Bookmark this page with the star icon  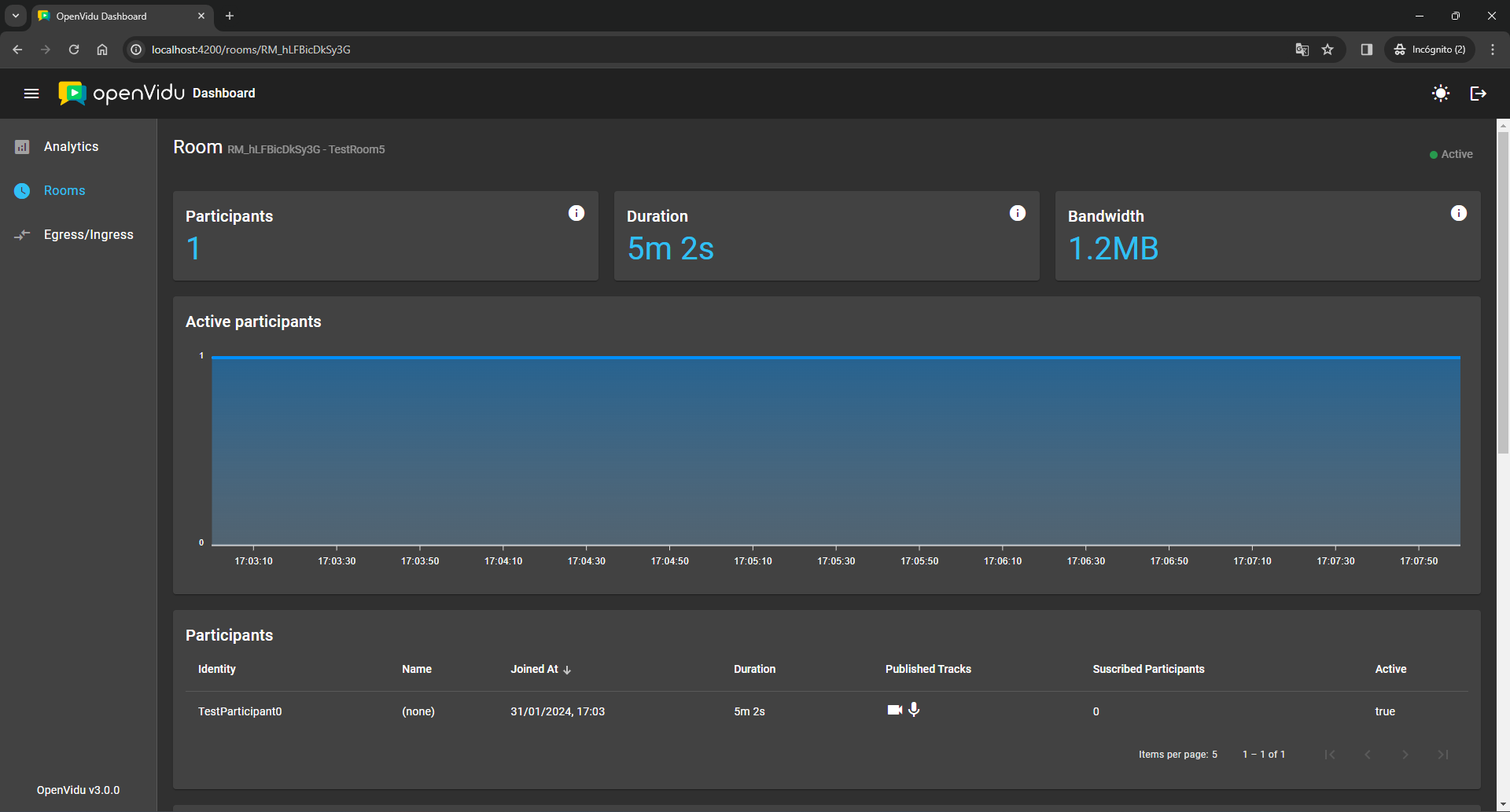point(1328,50)
